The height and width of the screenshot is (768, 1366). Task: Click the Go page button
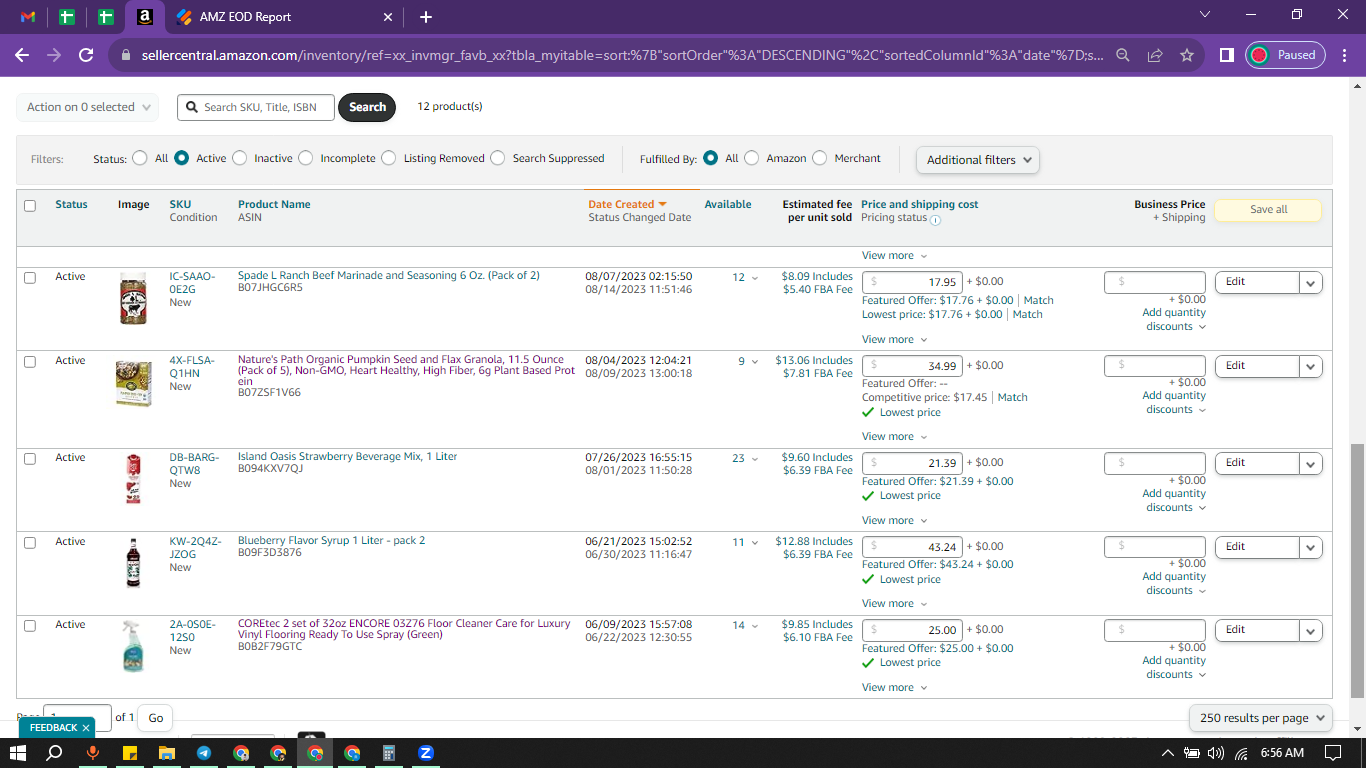coord(156,718)
